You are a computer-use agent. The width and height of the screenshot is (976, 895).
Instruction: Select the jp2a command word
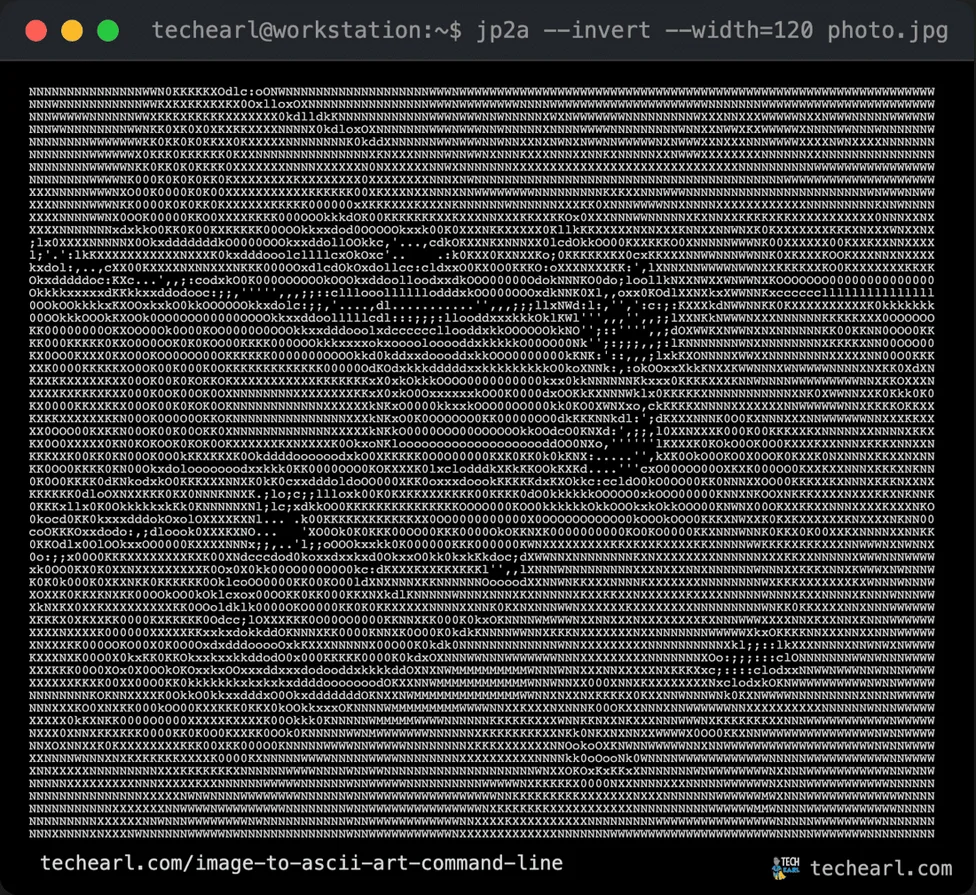click(x=502, y=30)
